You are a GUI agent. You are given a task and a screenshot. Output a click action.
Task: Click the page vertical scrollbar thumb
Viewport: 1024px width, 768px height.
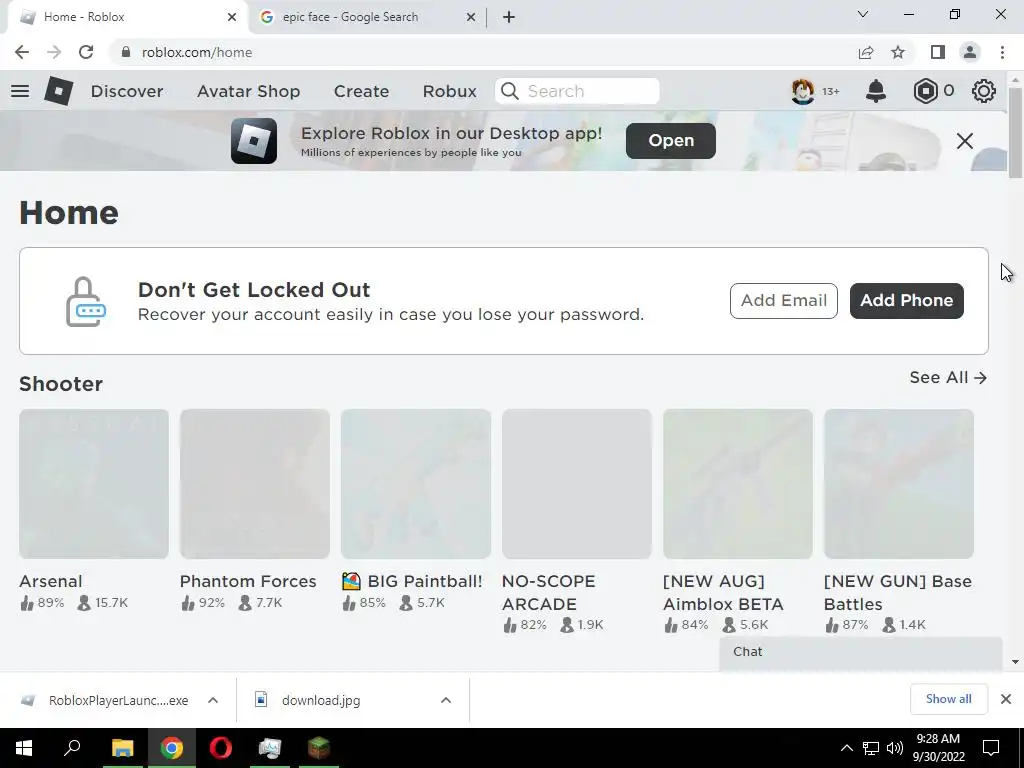pyautogui.click(x=1015, y=132)
